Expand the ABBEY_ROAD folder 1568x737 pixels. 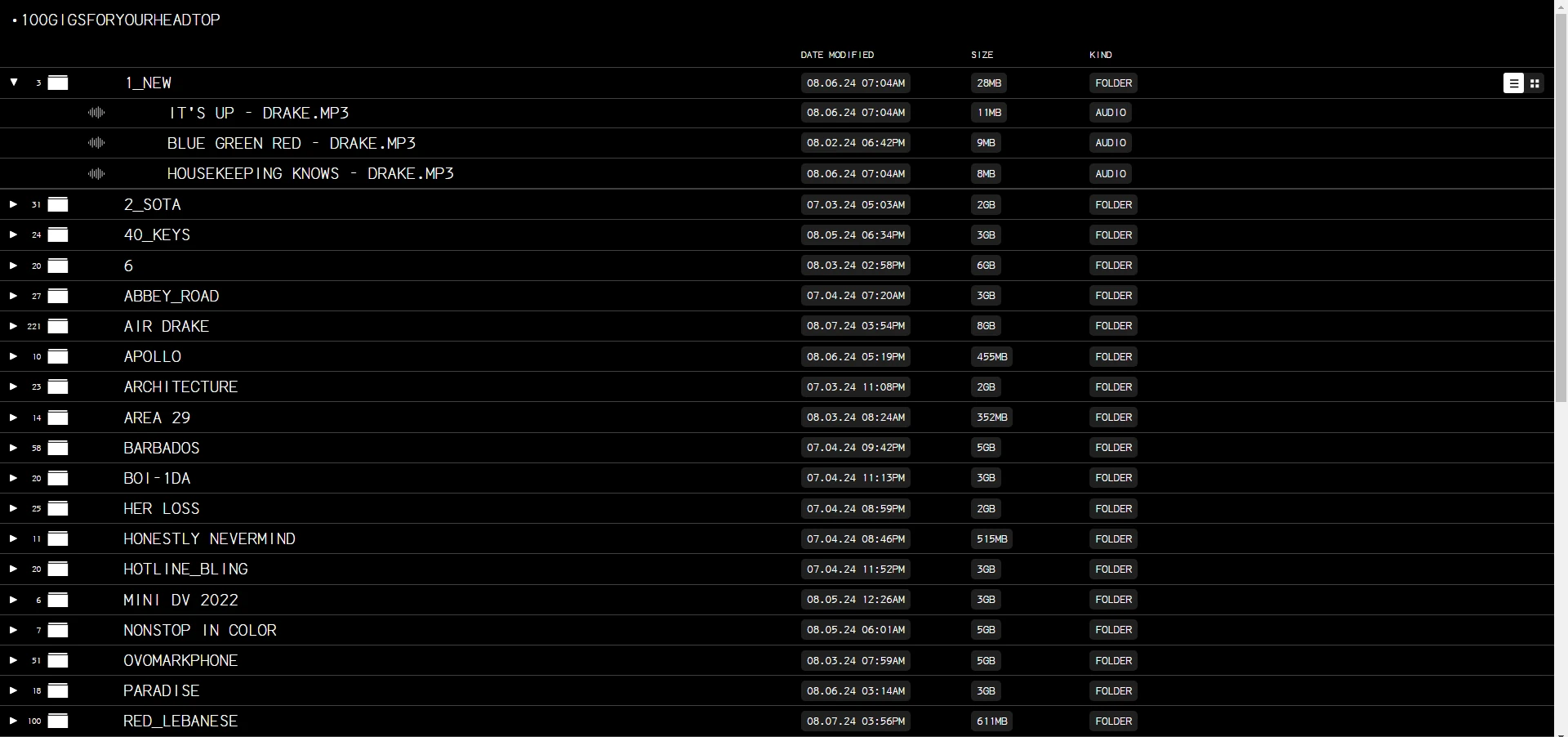(x=13, y=296)
